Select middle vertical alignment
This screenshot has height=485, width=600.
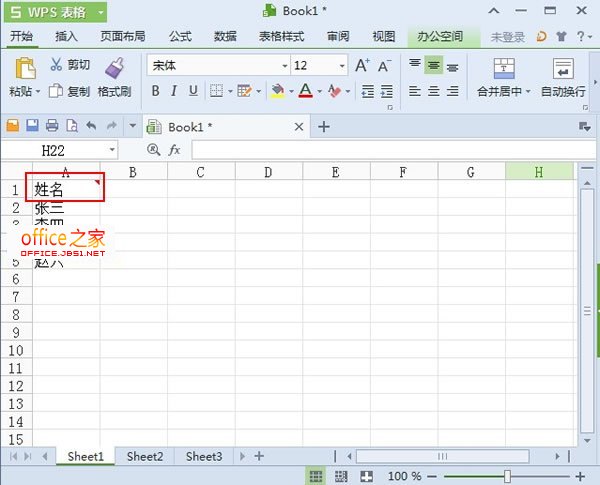(434, 65)
